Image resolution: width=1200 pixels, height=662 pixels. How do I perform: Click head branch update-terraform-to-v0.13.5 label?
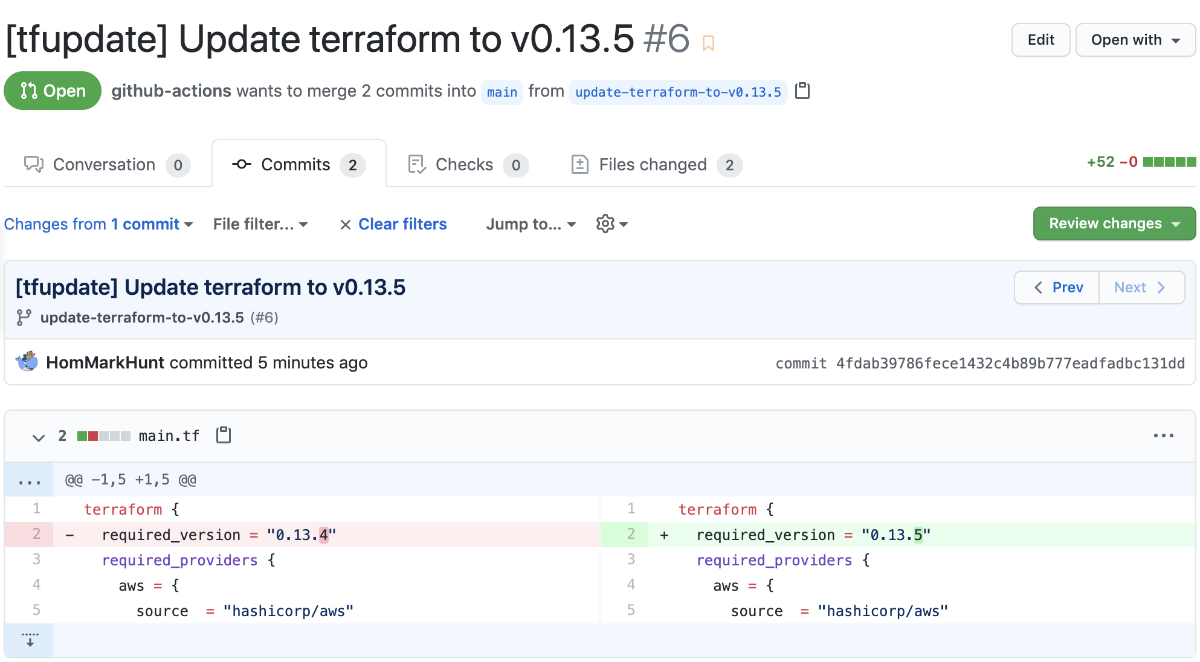point(678,92)
